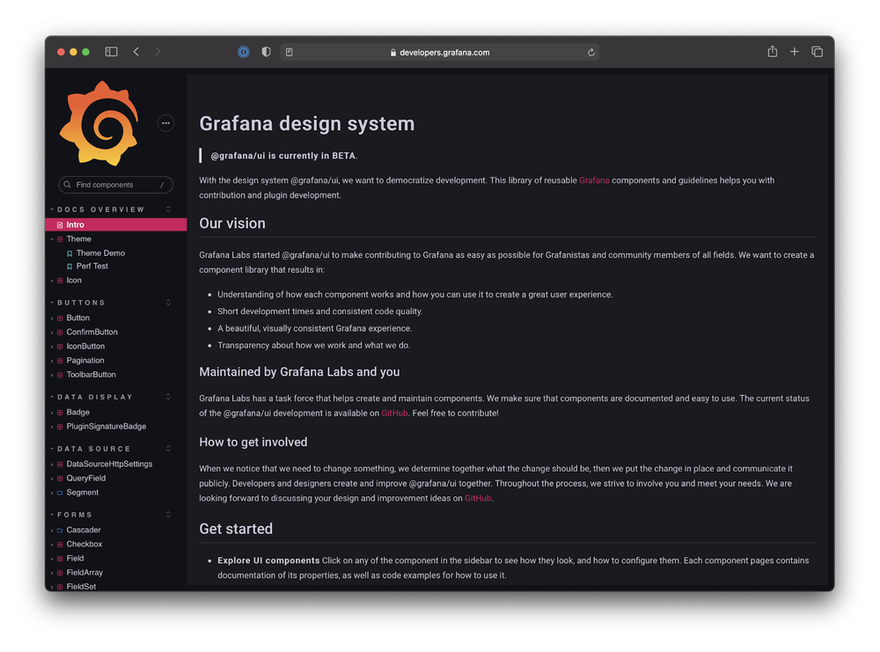Select the Theme Demo story
880x652 pixels.
pos(100,253)
